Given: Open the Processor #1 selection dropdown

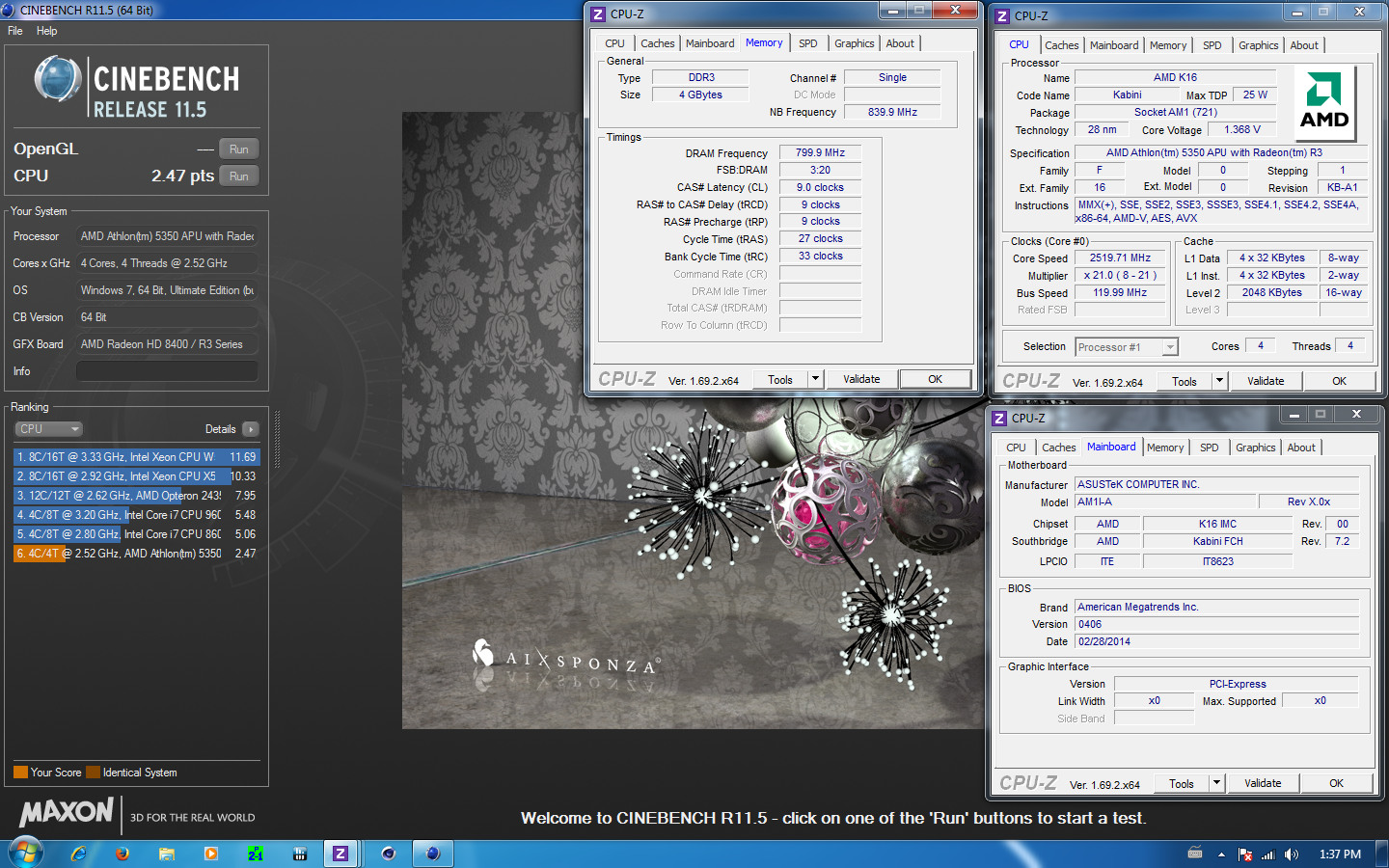Looking at the screenshot, I should [x=1127, y=347].
